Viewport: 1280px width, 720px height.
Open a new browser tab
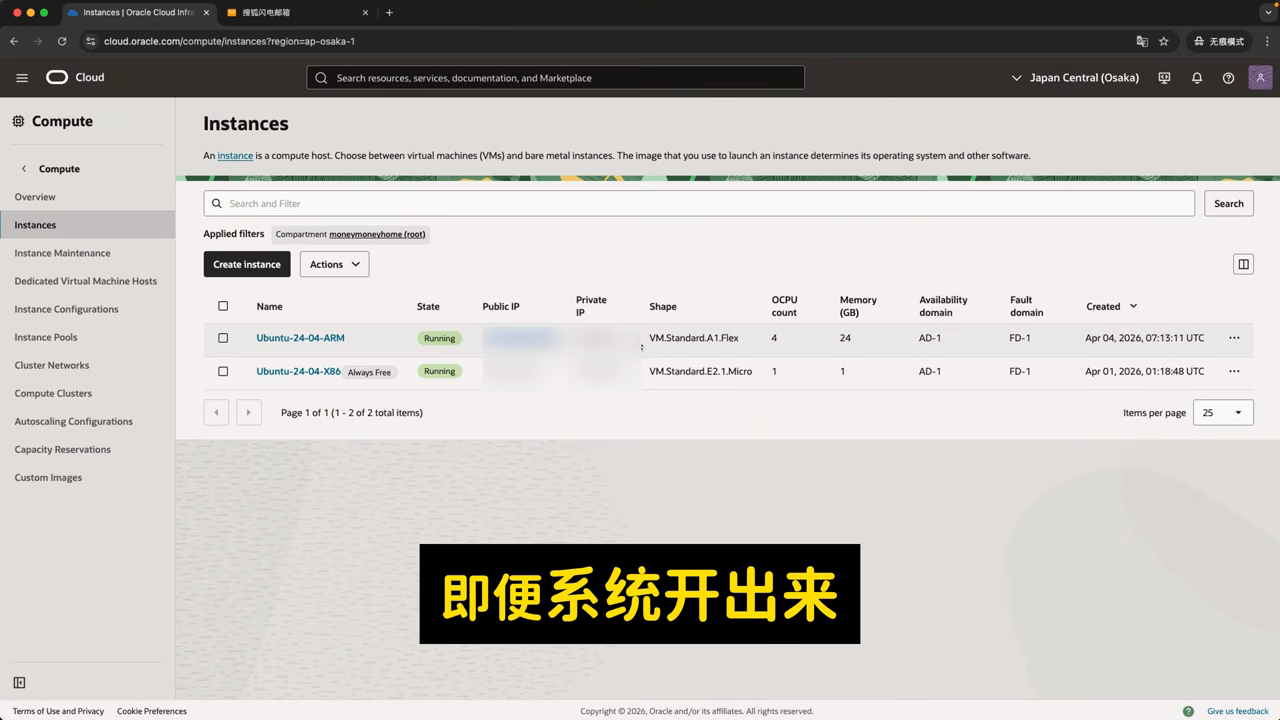coord(389,13)
